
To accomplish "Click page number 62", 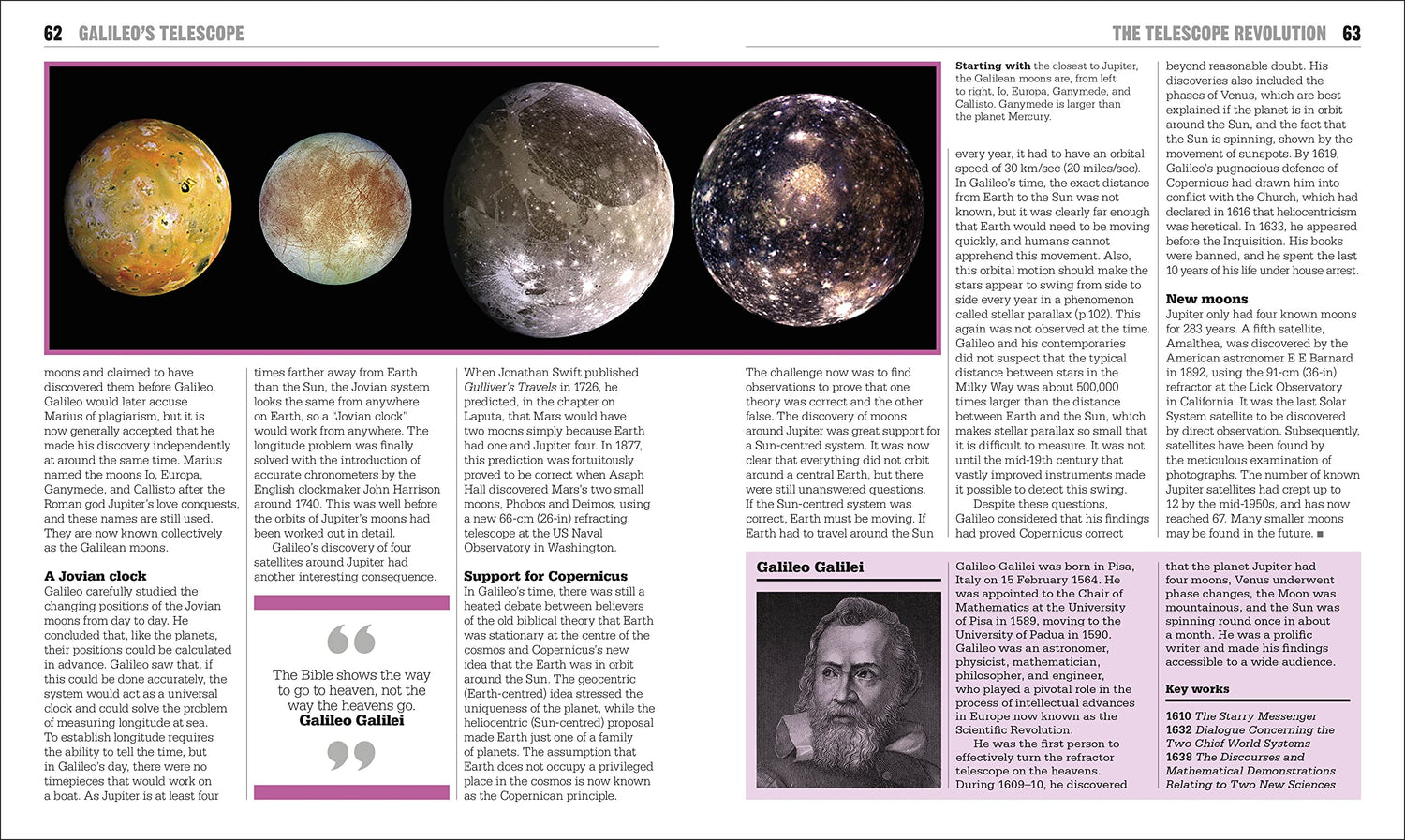I will coord(52,34).
